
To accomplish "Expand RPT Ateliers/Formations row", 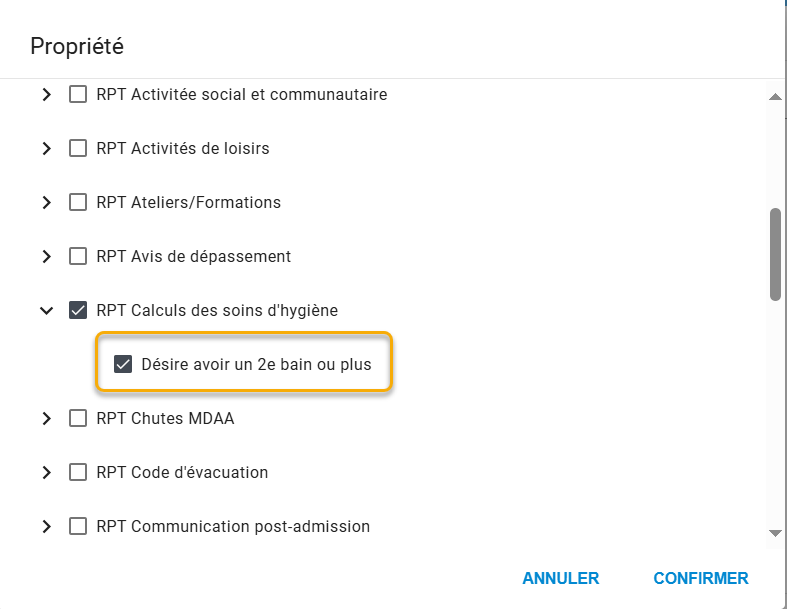I will coord(46,203).
